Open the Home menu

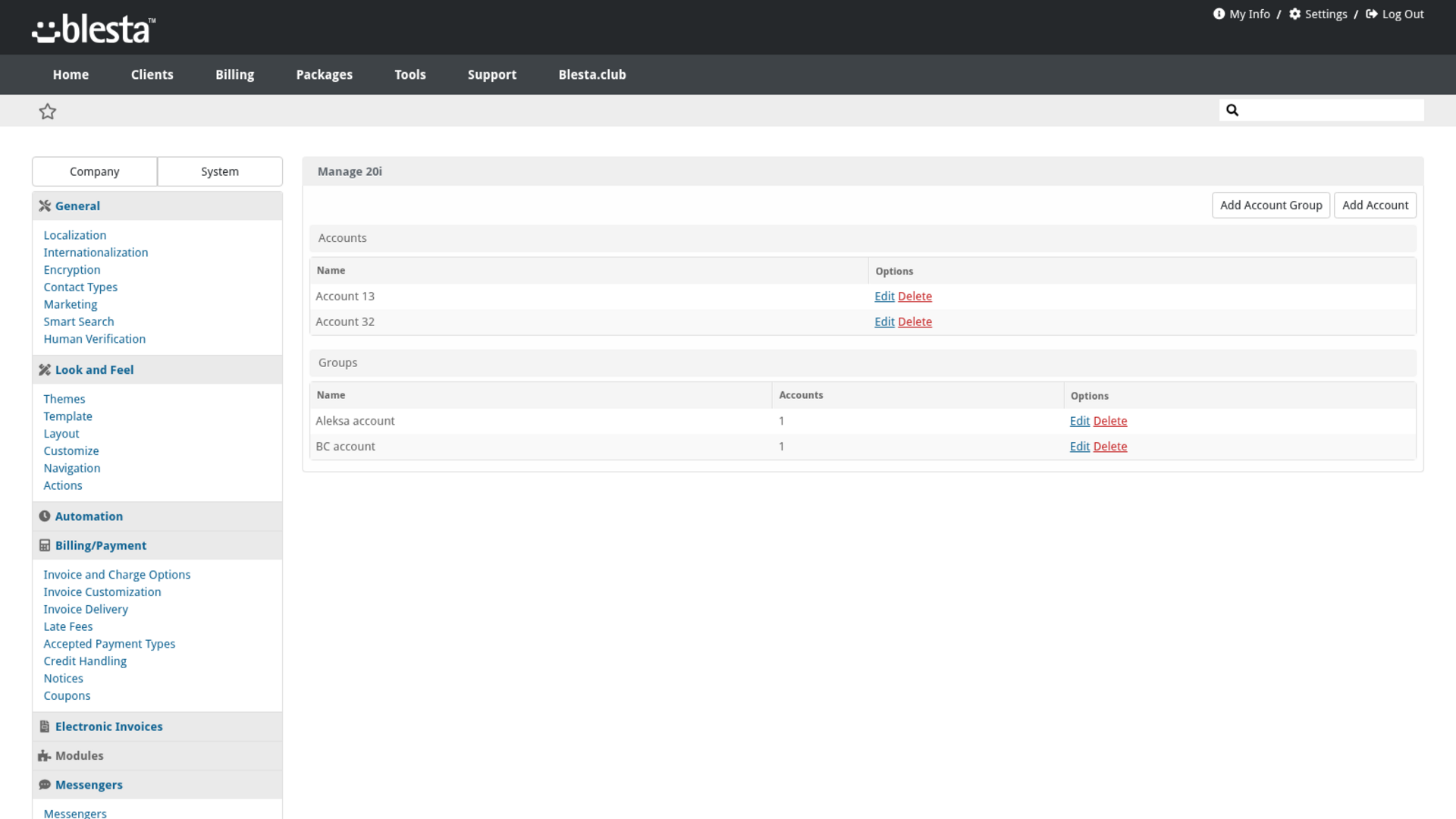coord(71,74)
